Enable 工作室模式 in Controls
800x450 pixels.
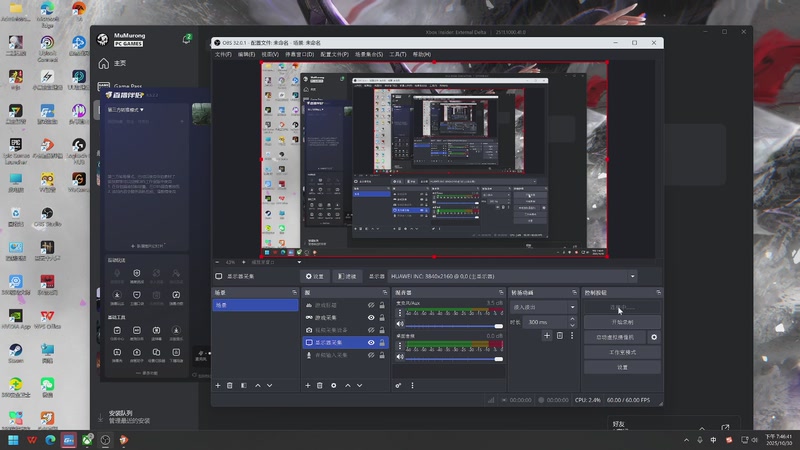pyautogui.click(x=622, y=353)
